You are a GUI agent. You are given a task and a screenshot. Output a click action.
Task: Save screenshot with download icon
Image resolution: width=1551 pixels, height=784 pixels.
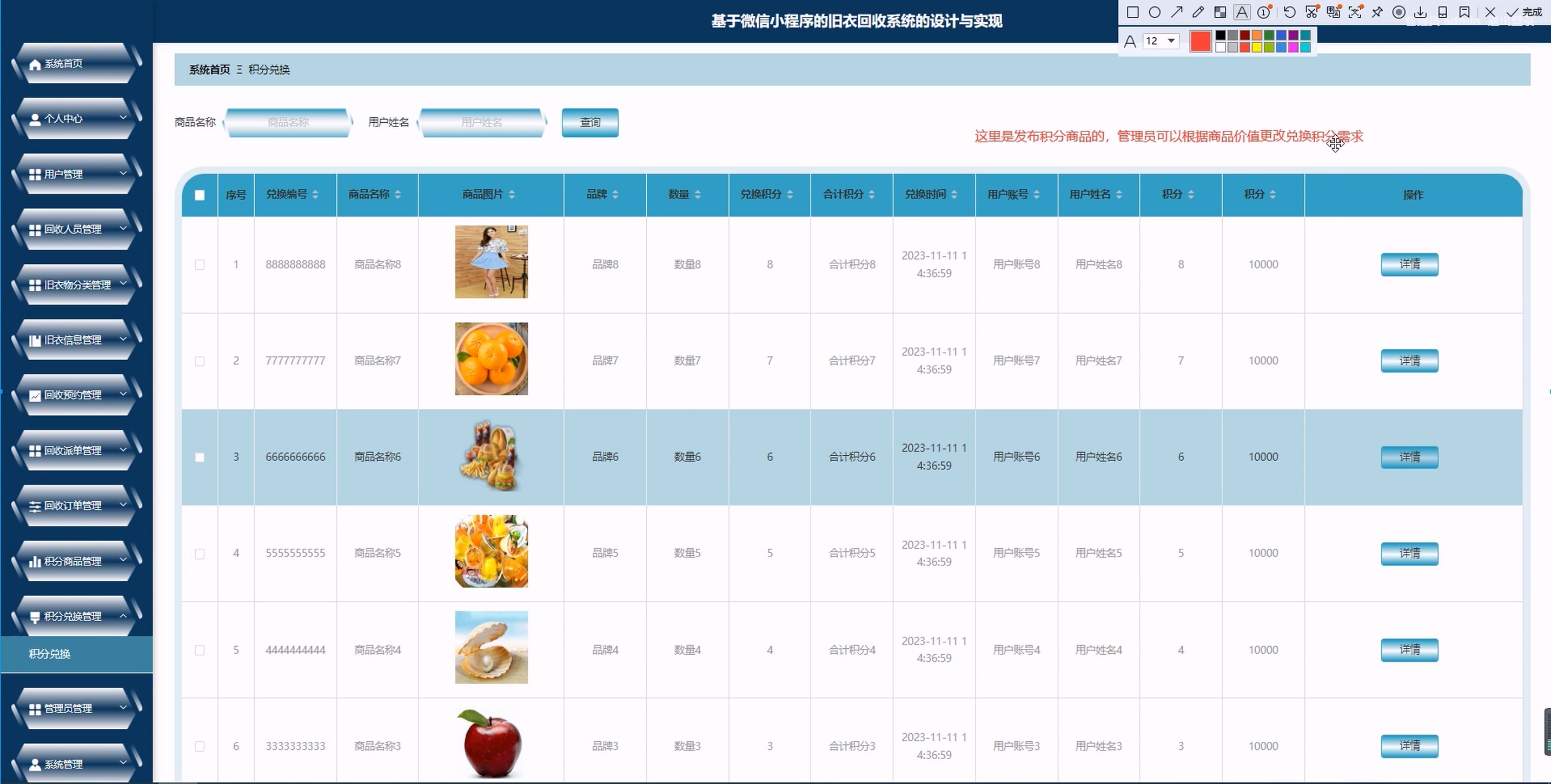(x=1420, y=12)
